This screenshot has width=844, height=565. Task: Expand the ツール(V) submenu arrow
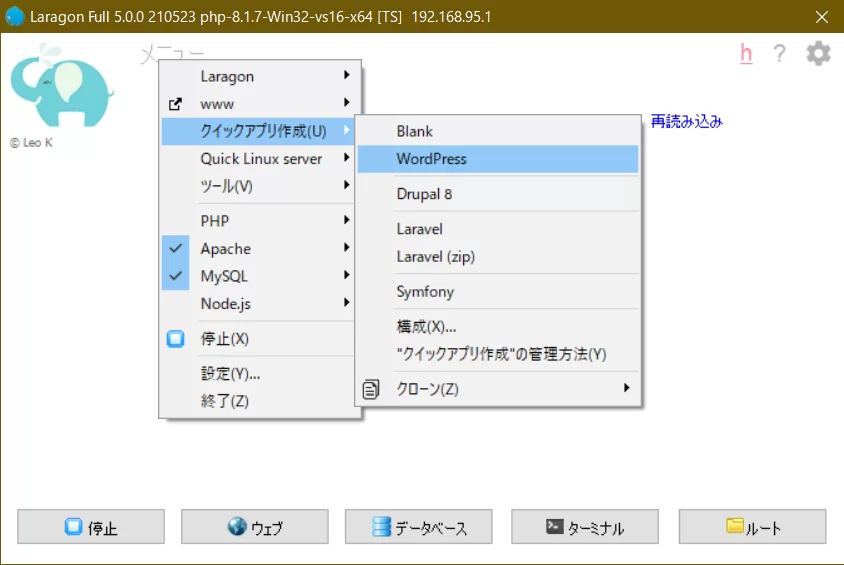(x=347, y=185)
